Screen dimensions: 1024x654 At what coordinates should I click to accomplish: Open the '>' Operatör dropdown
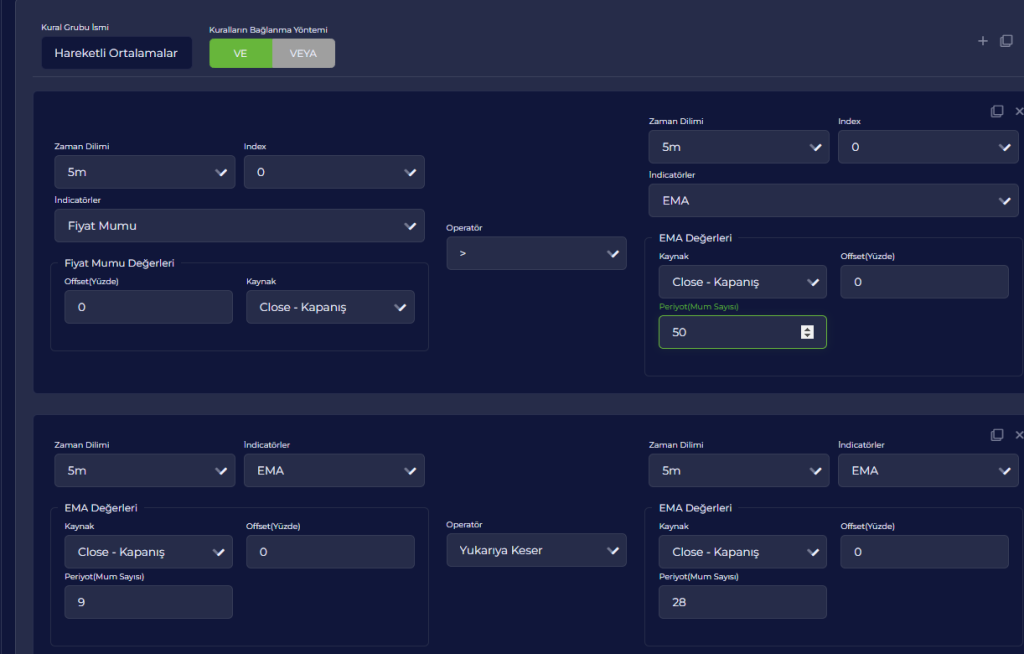click(x=536, y=253)
